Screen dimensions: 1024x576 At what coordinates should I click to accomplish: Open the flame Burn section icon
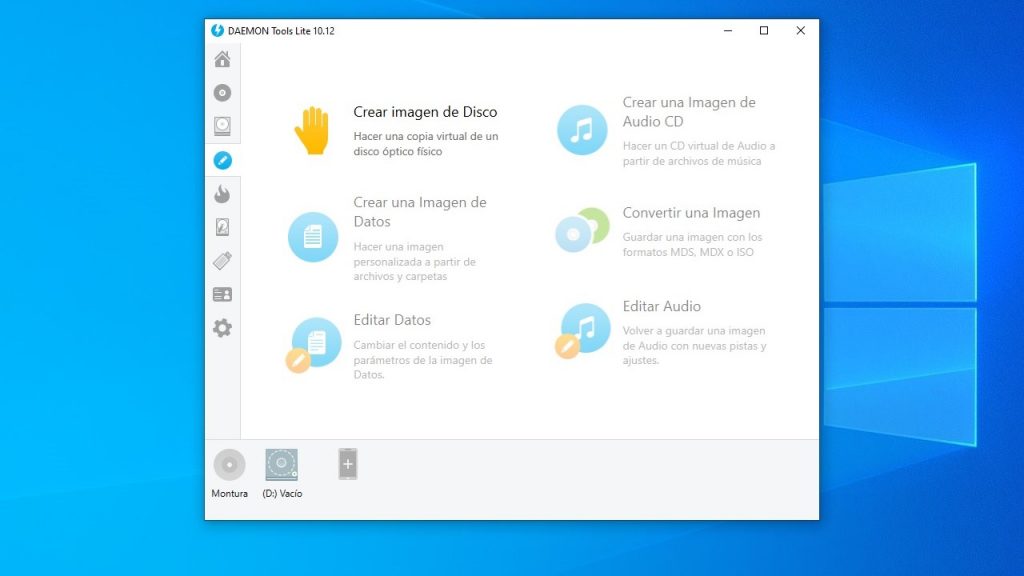pyautogui.click(x=222, y=194)
